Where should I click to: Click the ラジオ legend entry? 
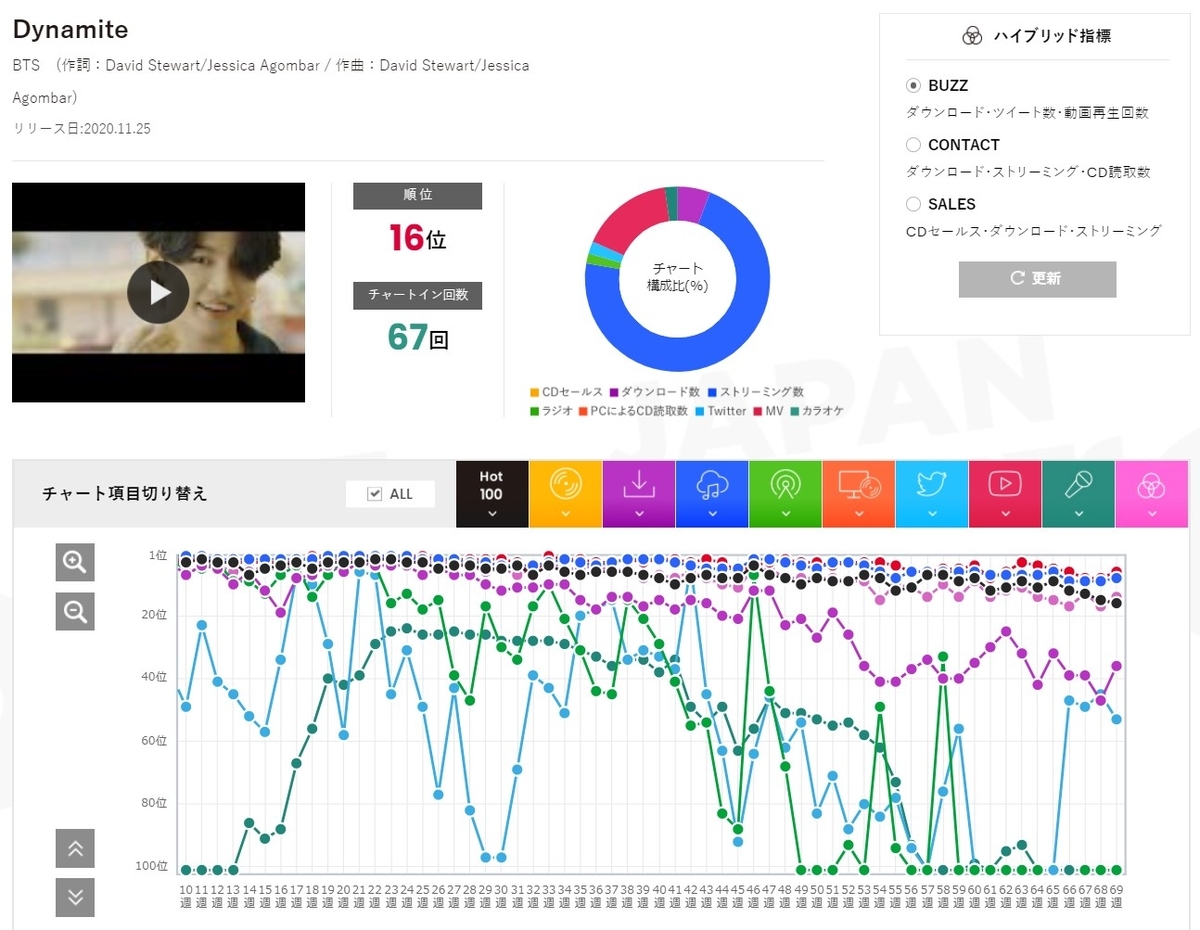(549, 411)
